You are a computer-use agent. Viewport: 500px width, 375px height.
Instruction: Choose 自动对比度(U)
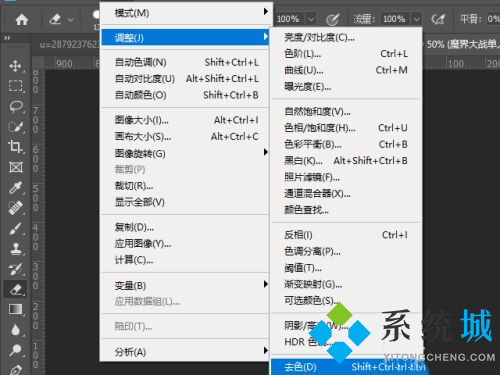186,79
